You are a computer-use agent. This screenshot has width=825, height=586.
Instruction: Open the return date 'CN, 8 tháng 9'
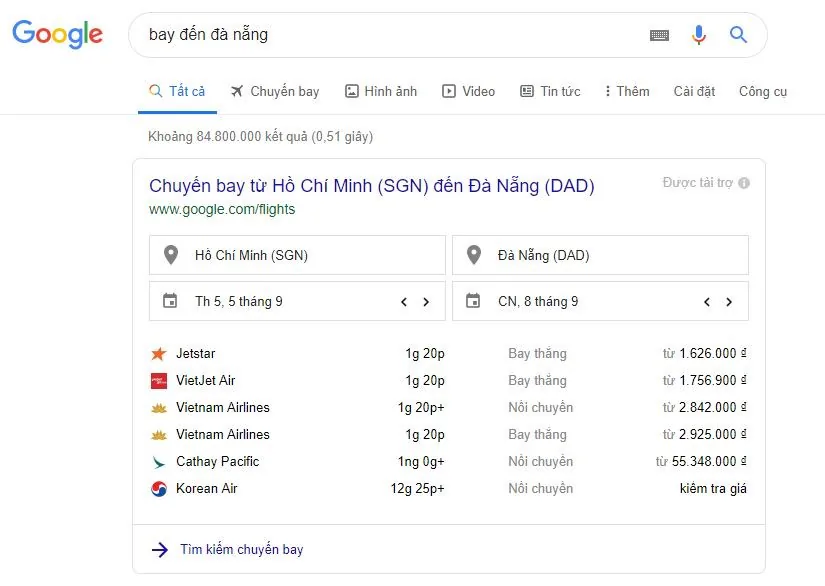600,301
